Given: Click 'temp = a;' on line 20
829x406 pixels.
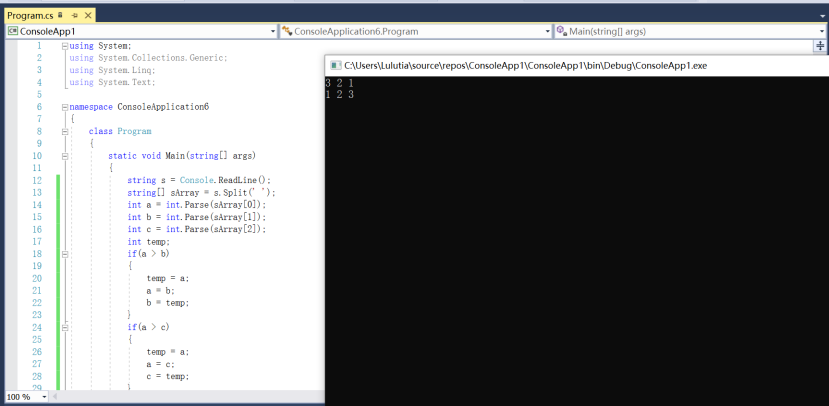Looking at the screenshot, I should click(x=168, y=278).
